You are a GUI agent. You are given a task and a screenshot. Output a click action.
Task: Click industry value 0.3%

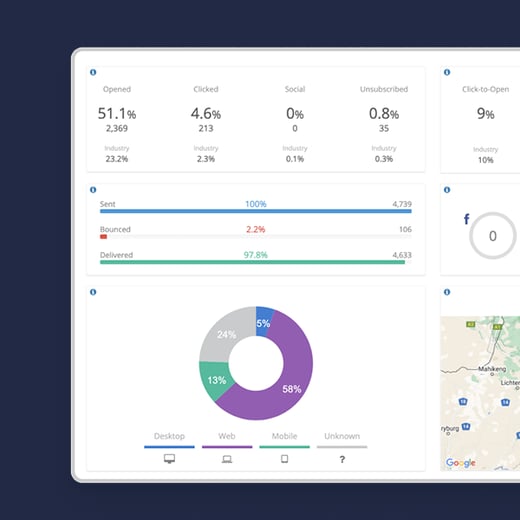384,159
